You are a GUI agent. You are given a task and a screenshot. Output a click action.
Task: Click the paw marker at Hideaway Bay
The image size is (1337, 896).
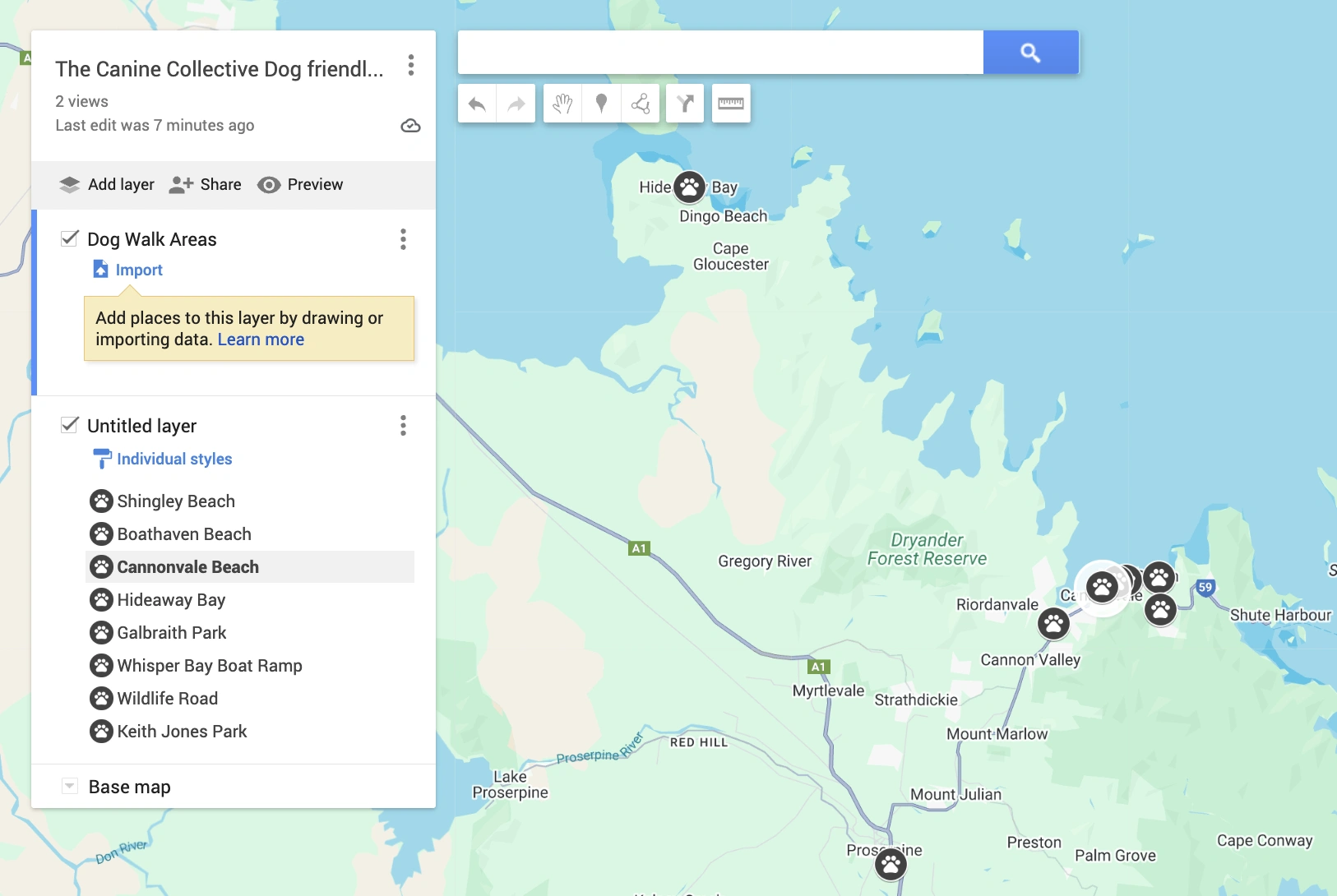(690, 187)
